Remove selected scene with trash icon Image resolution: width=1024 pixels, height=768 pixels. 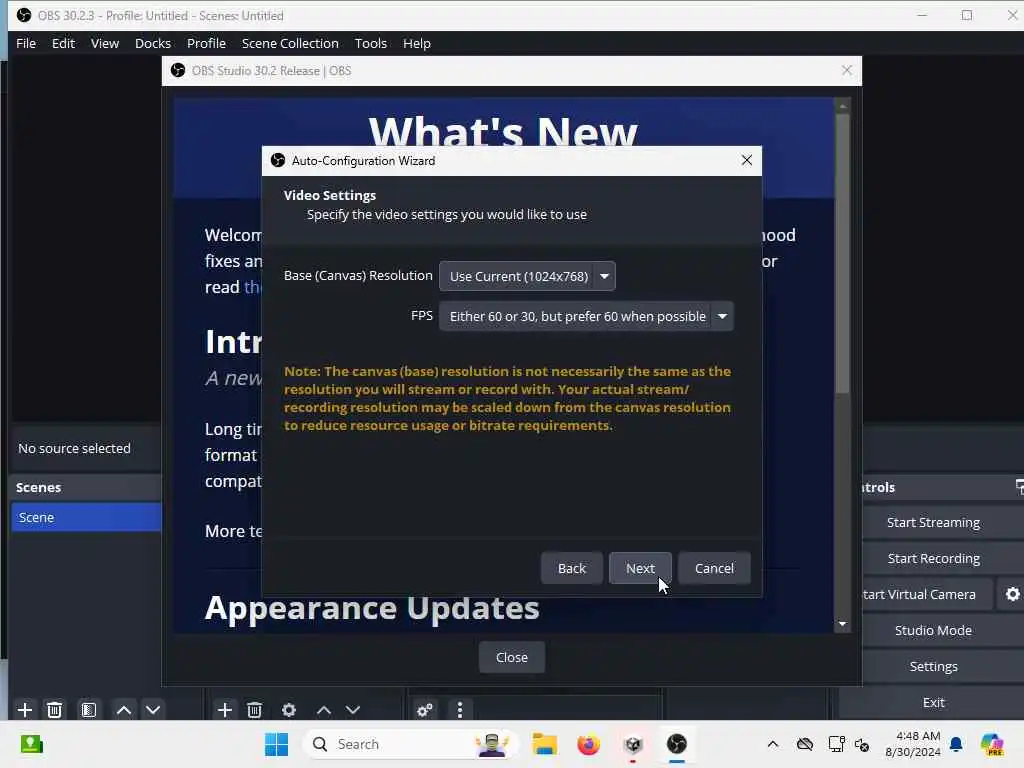[x=55, y=710]
